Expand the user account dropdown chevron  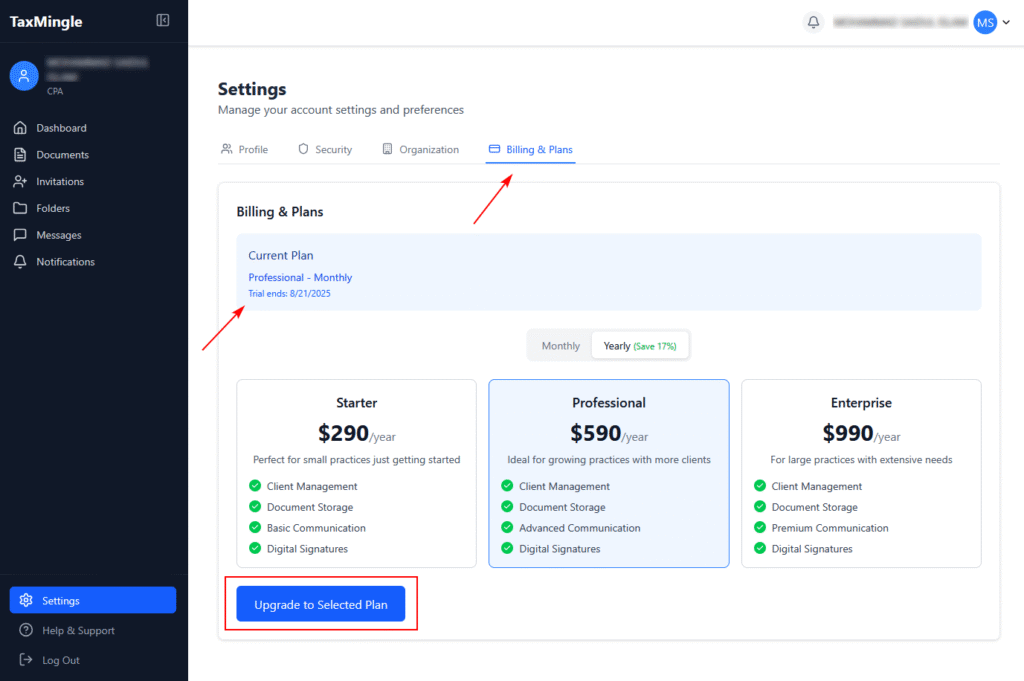pyautogui.click(x=1006, y=23)
